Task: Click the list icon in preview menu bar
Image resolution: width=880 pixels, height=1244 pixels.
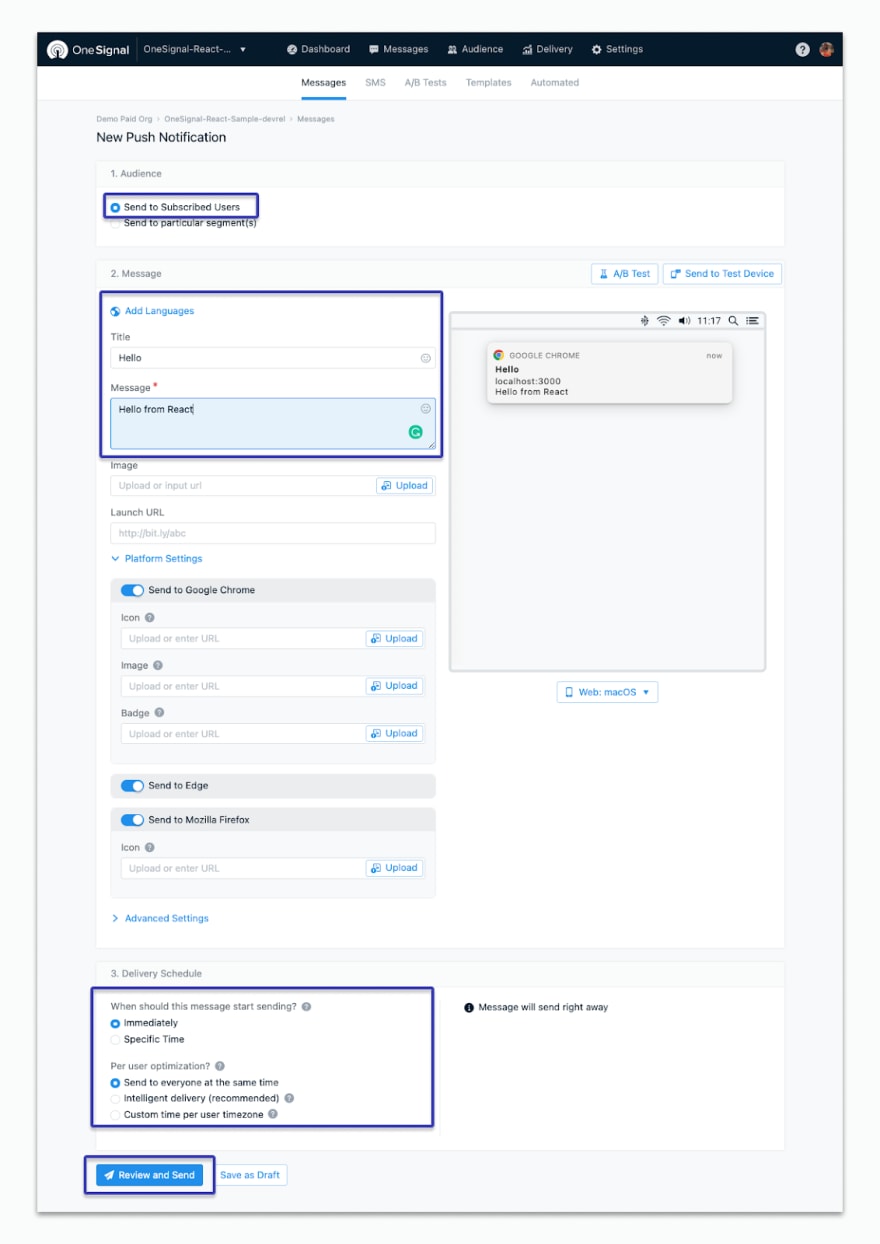Action: click(753, 321)
